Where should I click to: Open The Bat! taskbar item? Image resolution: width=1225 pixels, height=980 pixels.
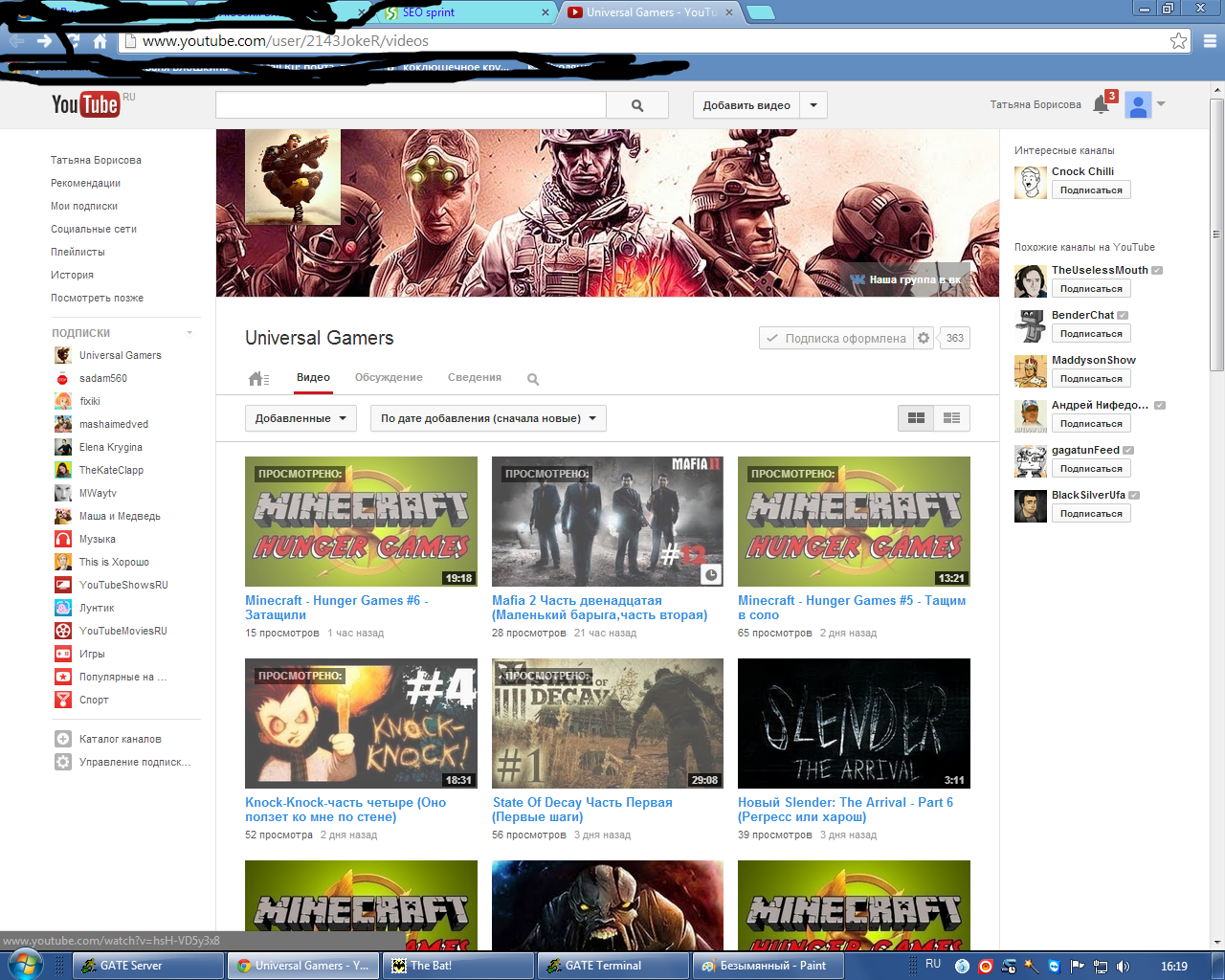pyautogui.click(x=458, y=966)
